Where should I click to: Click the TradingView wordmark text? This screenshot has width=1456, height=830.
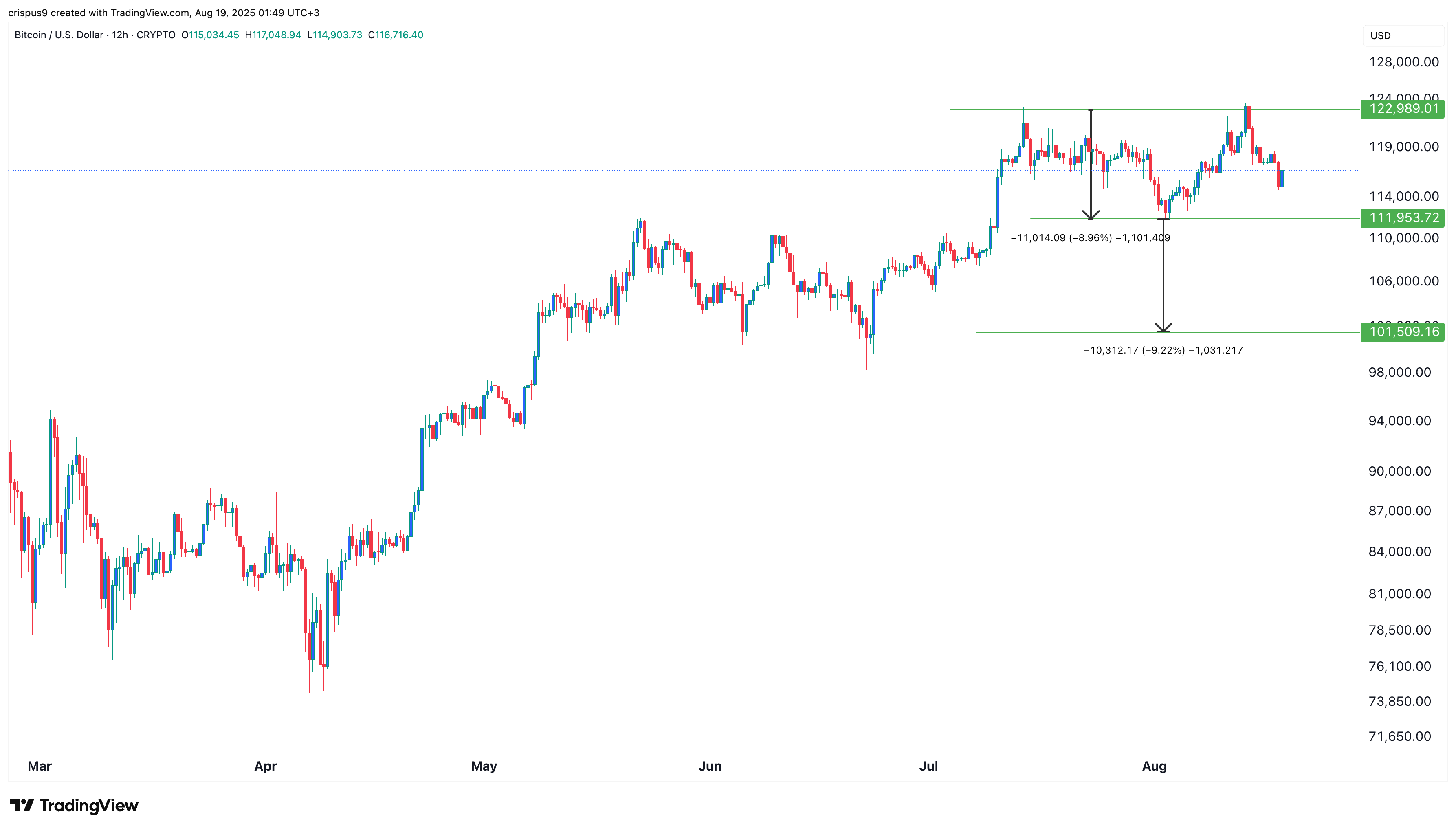coord(89,806)
